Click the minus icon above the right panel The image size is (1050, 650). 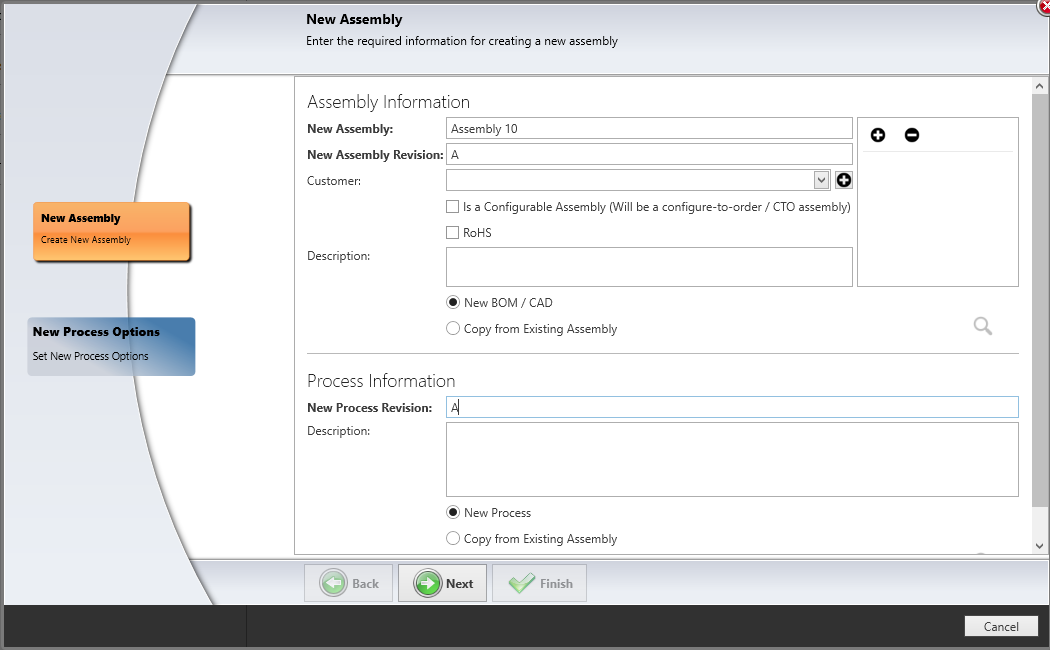[911, 134]
